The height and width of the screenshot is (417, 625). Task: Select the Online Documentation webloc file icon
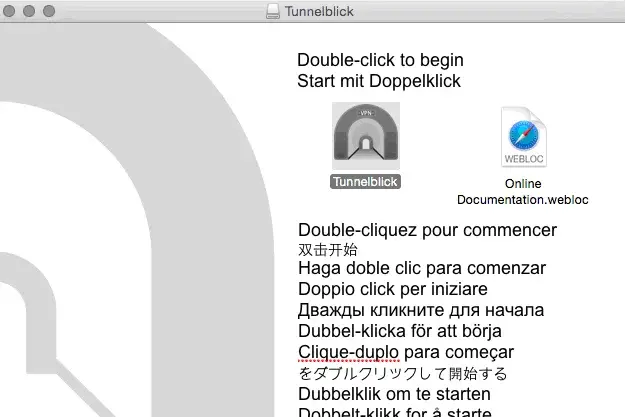[523, 137]
